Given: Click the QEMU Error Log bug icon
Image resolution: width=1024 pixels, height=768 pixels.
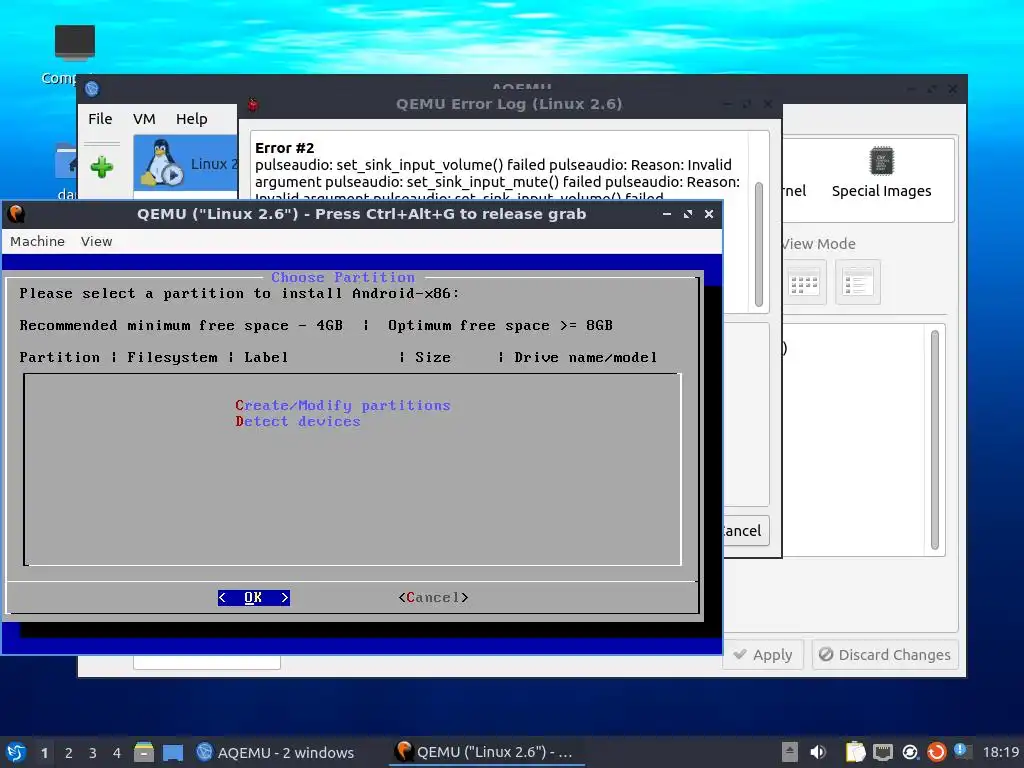Looking at the screenshot, I should tap(253, 104).
